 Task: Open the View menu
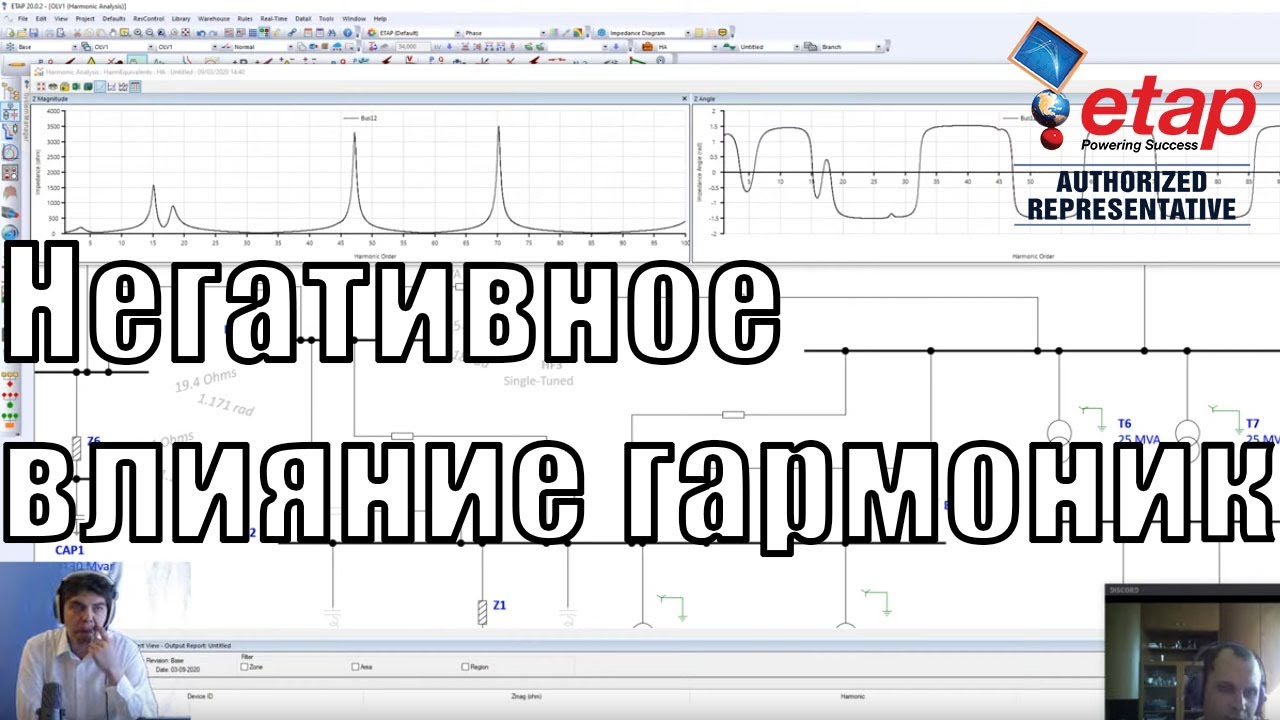pos(62,18)
